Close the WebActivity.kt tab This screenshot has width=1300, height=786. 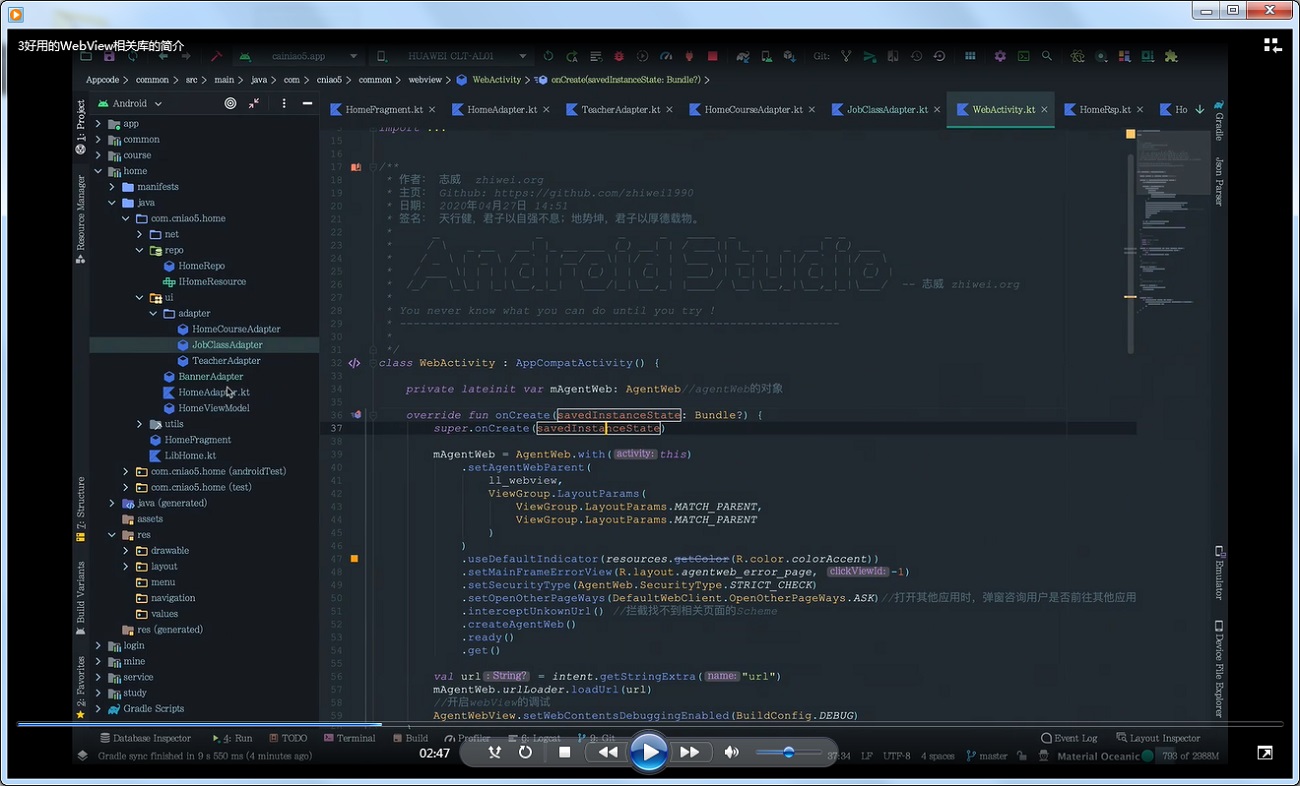(x=1043, y=109)
